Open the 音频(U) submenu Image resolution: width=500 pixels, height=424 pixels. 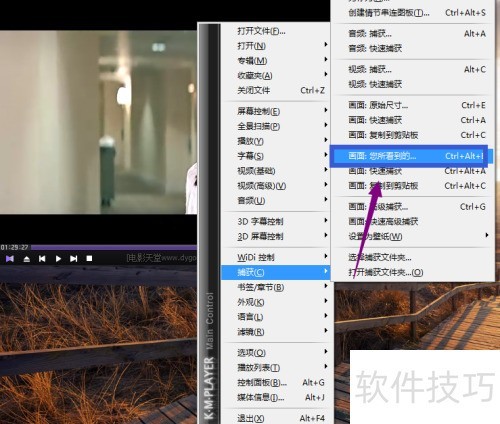pyautogui.click(x=276, y=200)
